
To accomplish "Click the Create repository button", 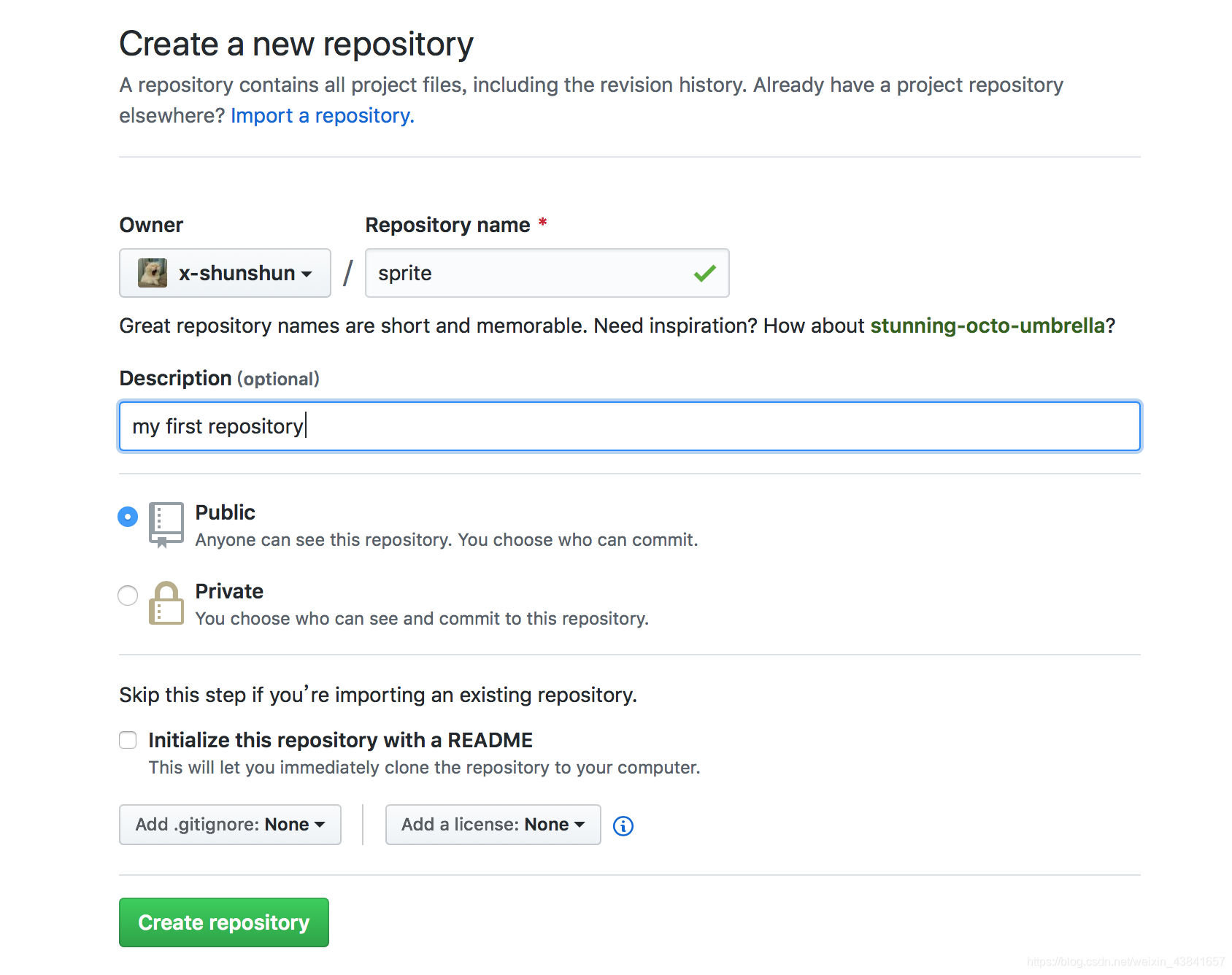I will (x=224, y=922).
